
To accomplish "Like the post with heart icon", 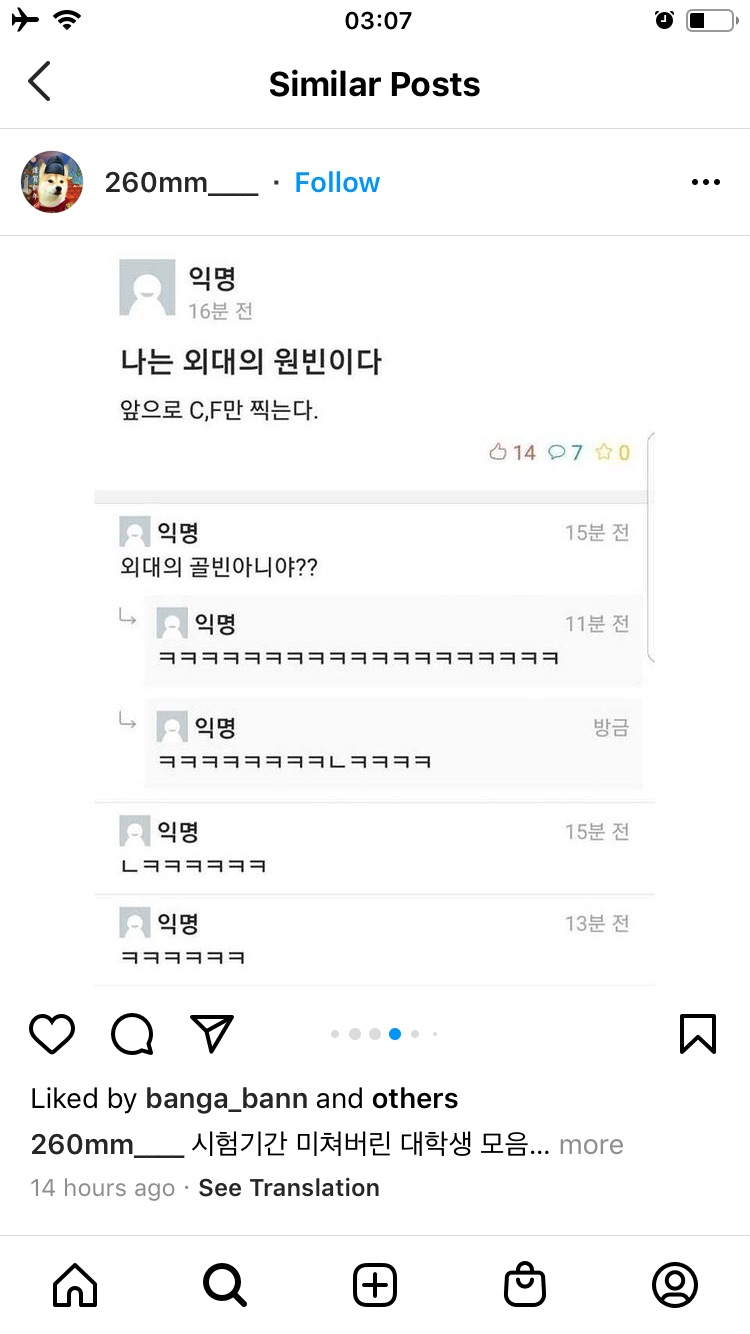I will coord(52,1034).
